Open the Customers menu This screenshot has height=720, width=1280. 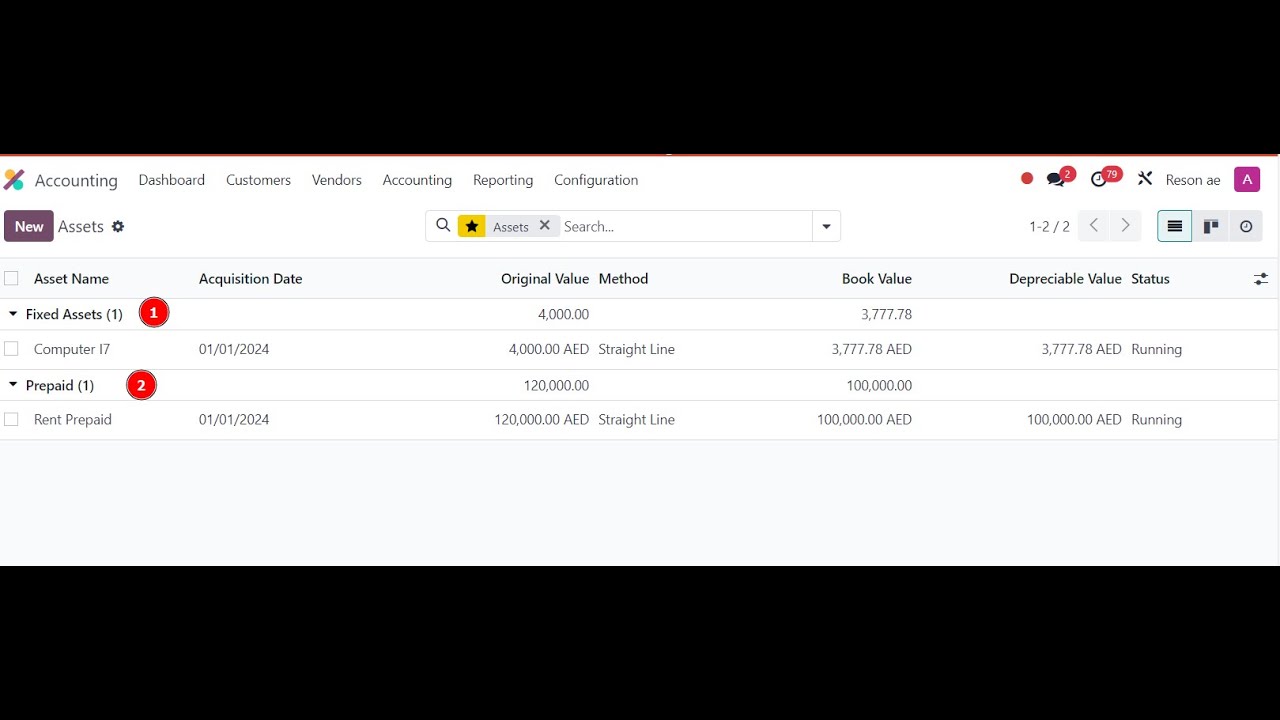(x=258, y=180)
